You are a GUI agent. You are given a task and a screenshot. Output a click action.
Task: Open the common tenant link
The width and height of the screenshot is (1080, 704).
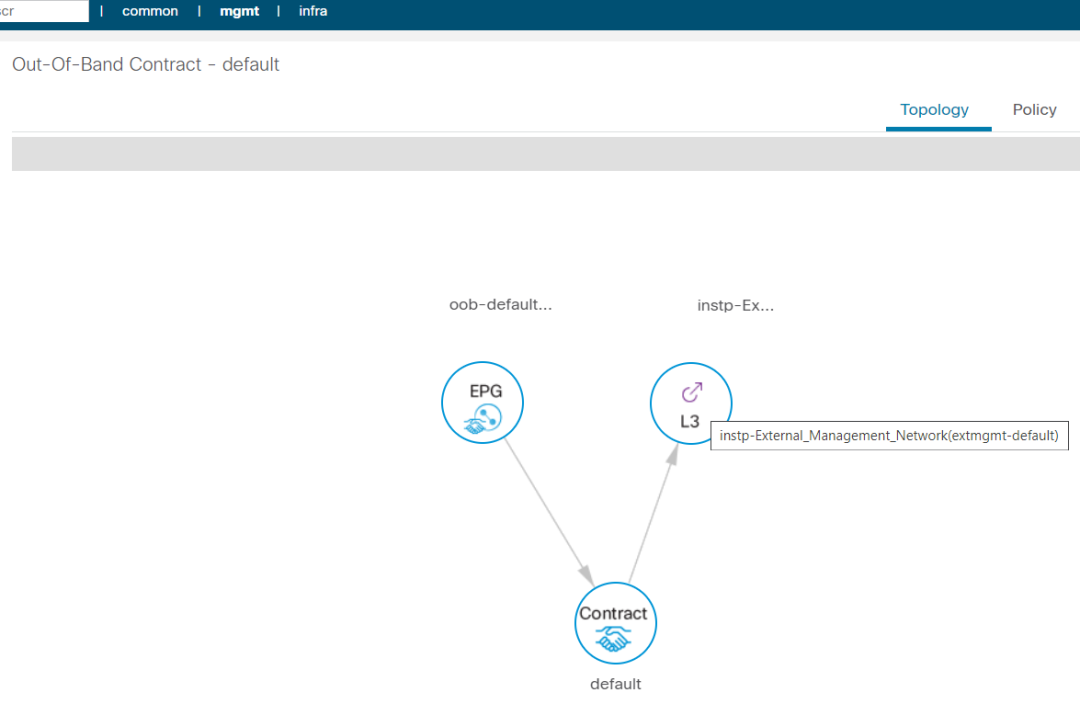pyautogui.click(x=149, y=11)
